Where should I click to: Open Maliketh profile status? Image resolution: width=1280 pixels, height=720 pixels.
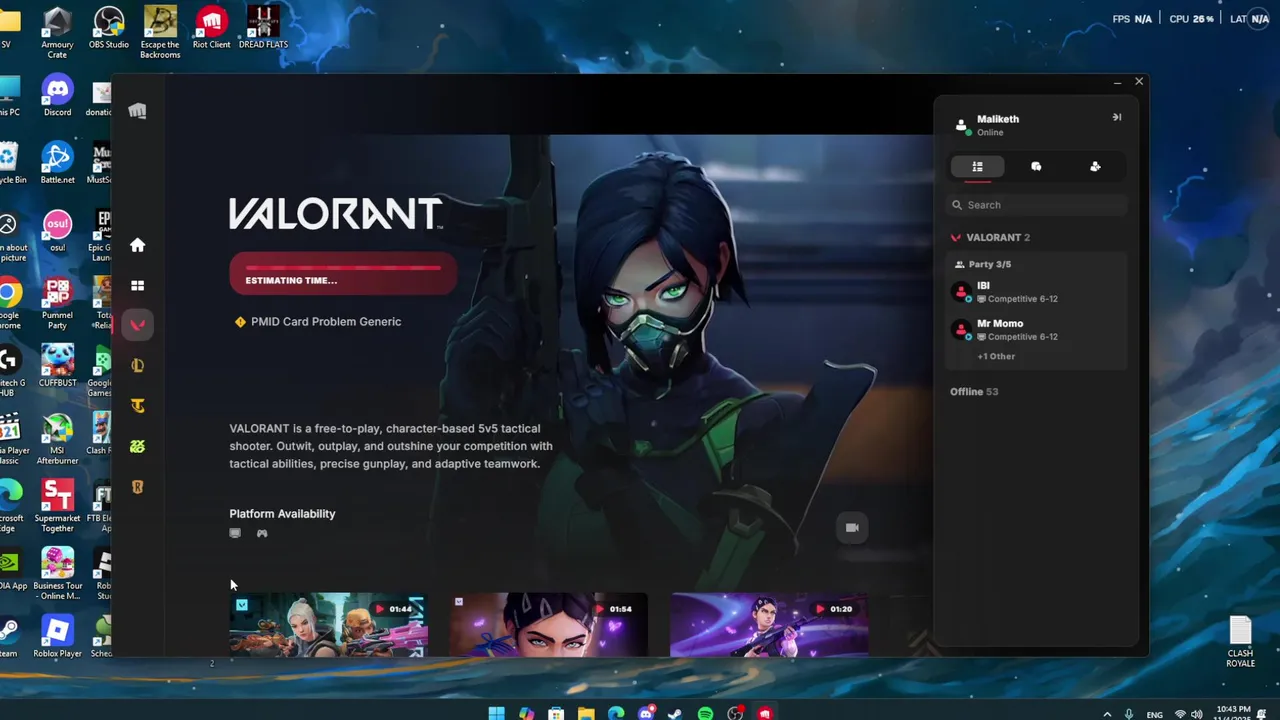[988, 125]
